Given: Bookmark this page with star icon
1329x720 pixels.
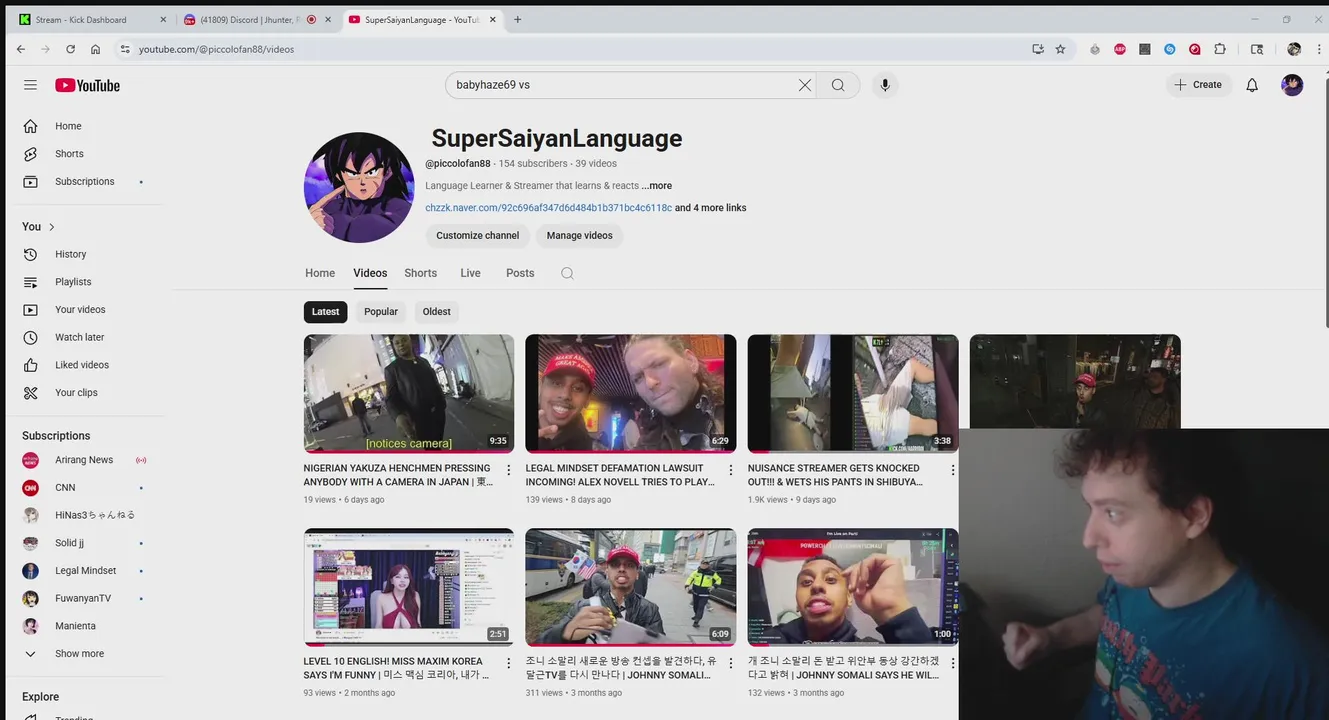Looking at the screenshot, I should (1060, 49).
